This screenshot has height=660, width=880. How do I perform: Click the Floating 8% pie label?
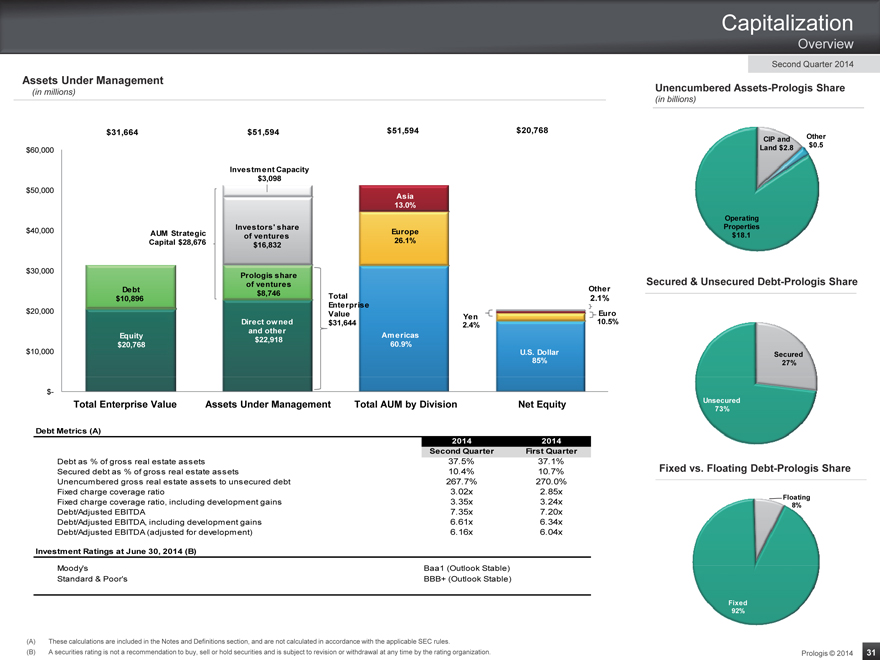click(x=796, y=501)
